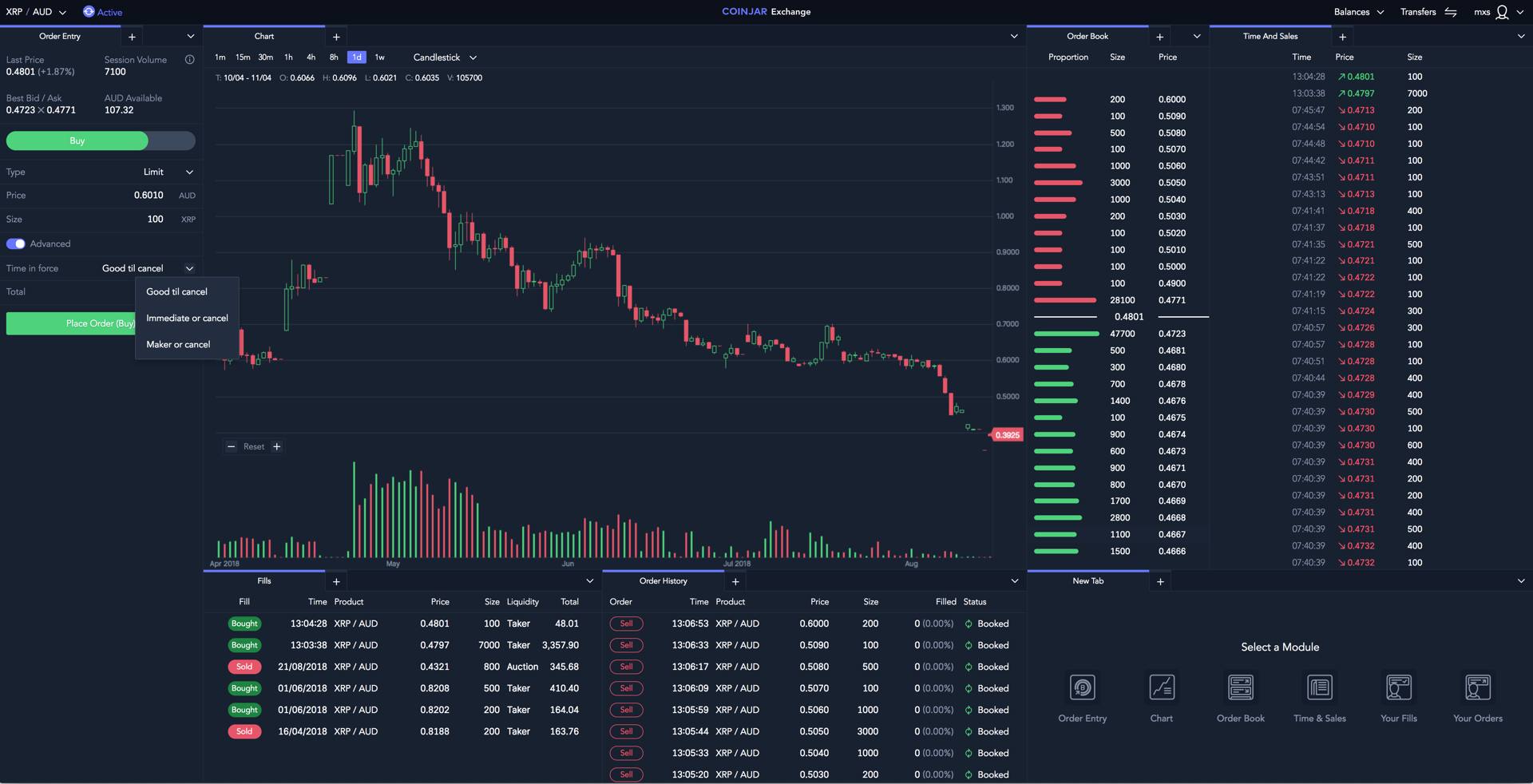The width and height of the screenshot is (1533, 784).
Task: Select the Order Book module icon
Action: [1241, 687]
